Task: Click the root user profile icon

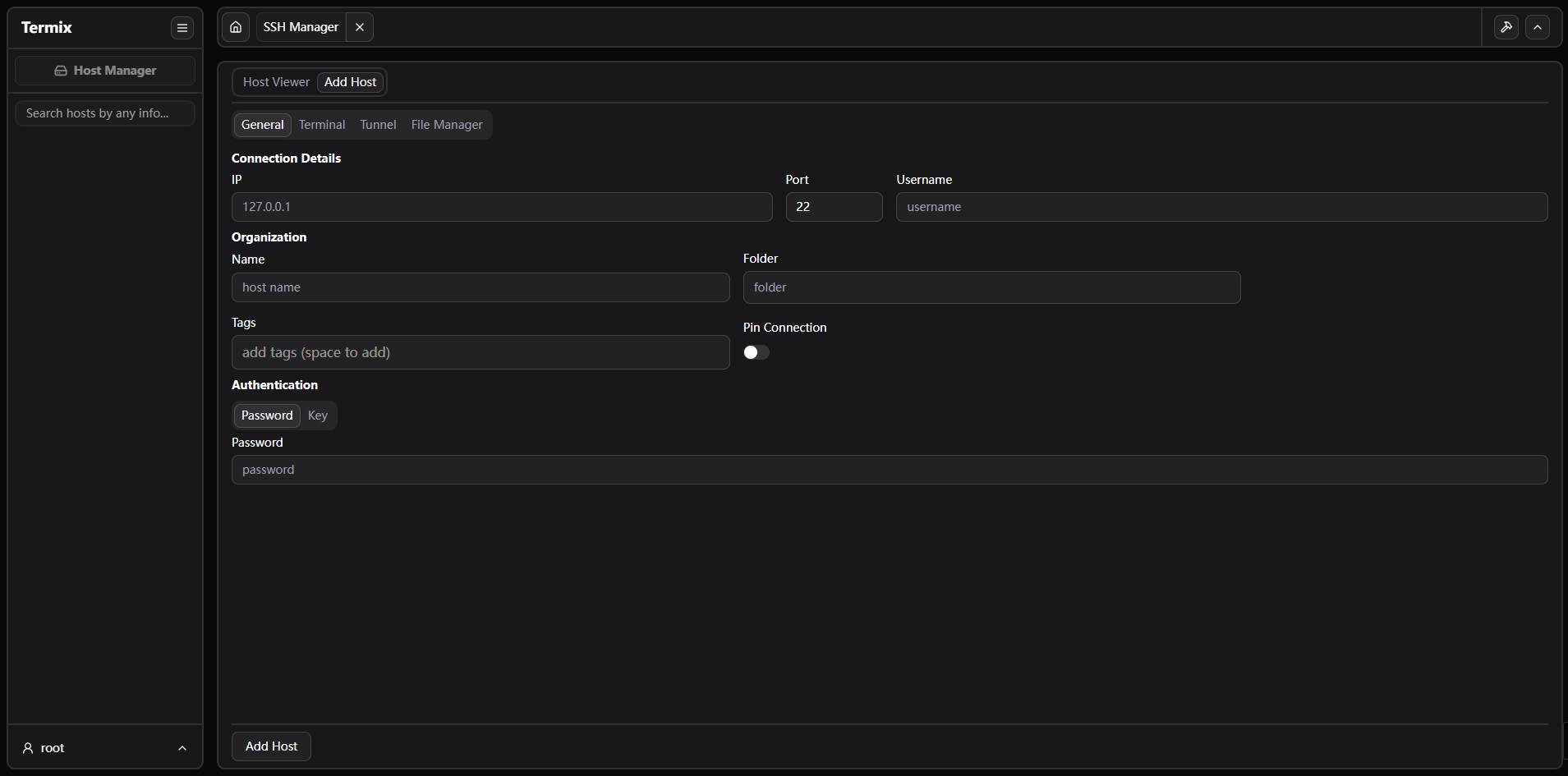Action: (x=28, y=748)
